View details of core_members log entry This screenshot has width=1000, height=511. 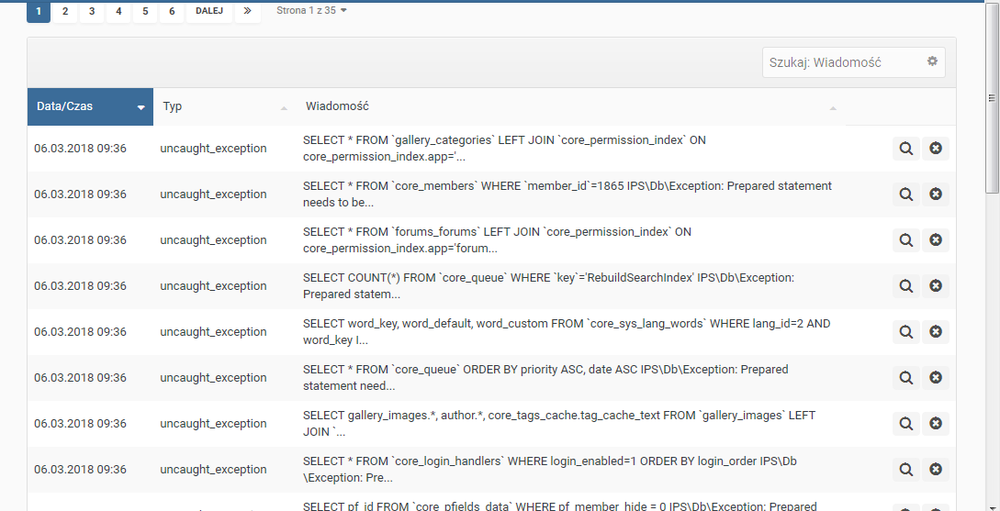point(906,194)
